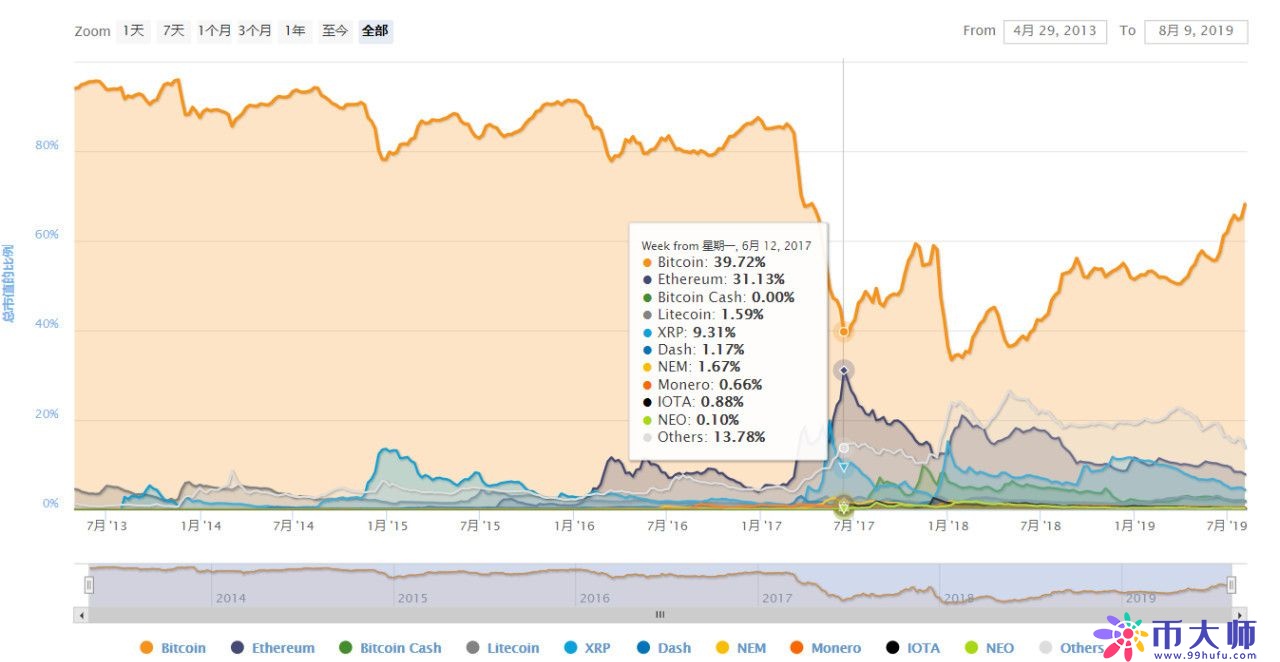Select the 全部 zoom option
1280x662 pixels.
pos(375,31)
